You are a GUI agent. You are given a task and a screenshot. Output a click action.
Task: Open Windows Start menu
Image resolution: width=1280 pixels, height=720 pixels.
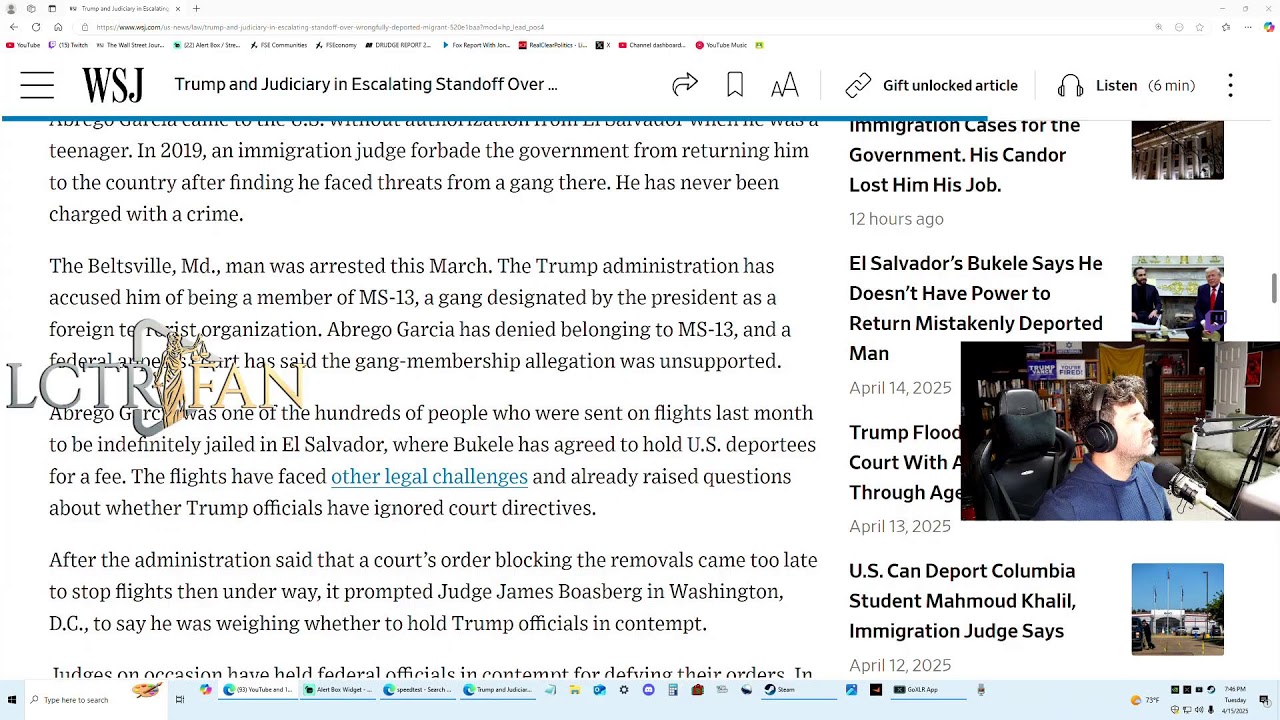pos(12,700)
